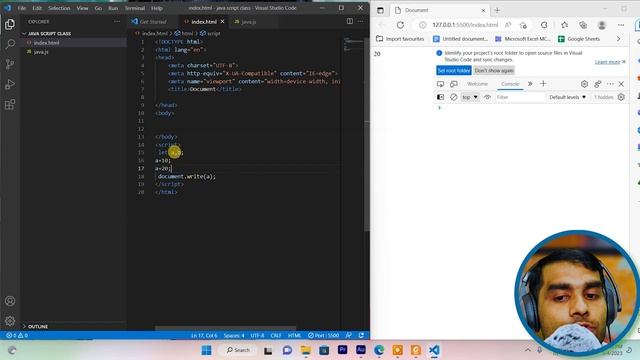640x360 pixels.
Task: Click the Spaces: 4 status item
Action: (234, 335)
